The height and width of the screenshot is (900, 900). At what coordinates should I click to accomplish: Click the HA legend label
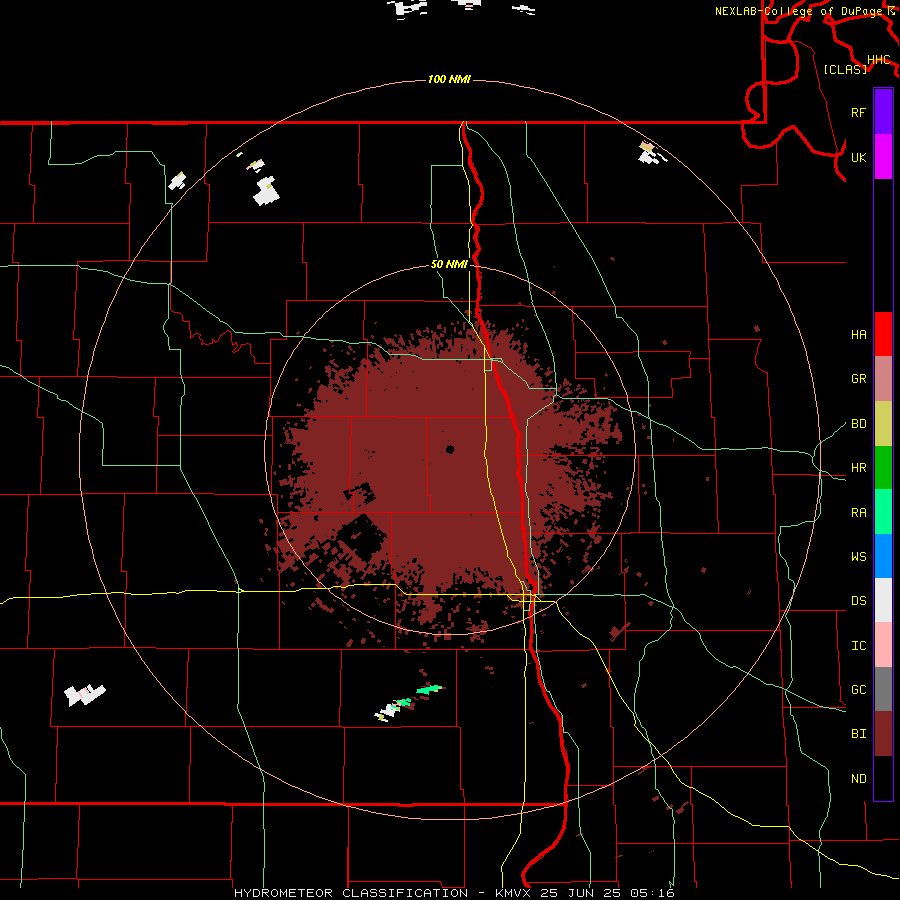tap(859, 335)
